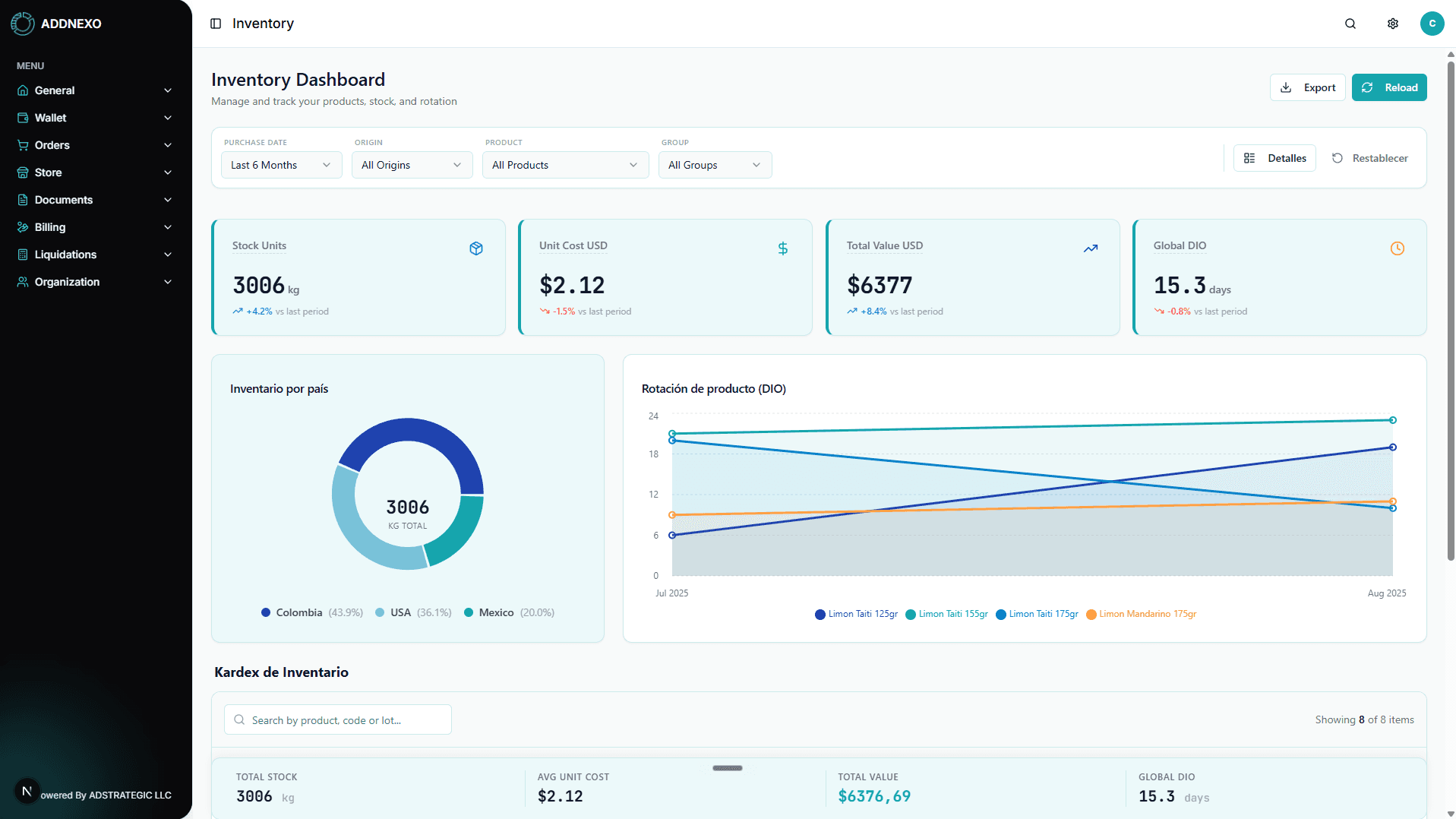Expand the Billing menu chevron
The height and width of the screenshot is (819, 1456).
(168, 227)
